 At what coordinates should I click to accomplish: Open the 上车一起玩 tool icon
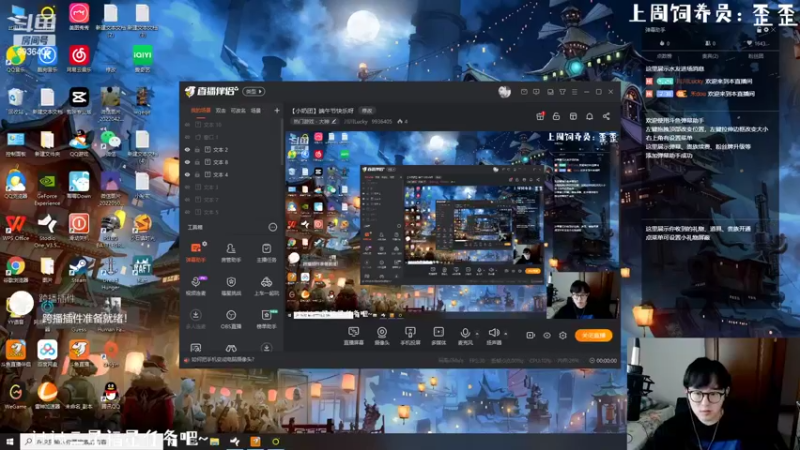[266, 286]
